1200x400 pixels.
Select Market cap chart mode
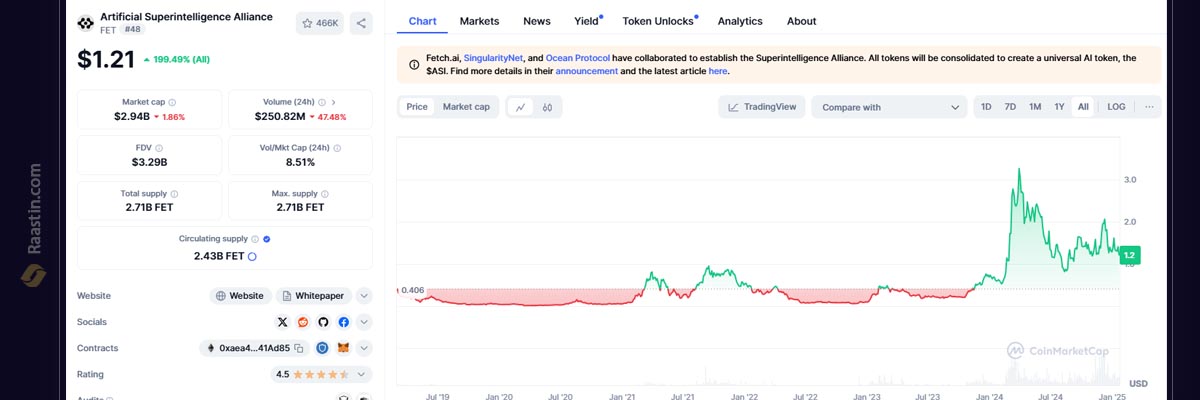[x=466, y=107]
